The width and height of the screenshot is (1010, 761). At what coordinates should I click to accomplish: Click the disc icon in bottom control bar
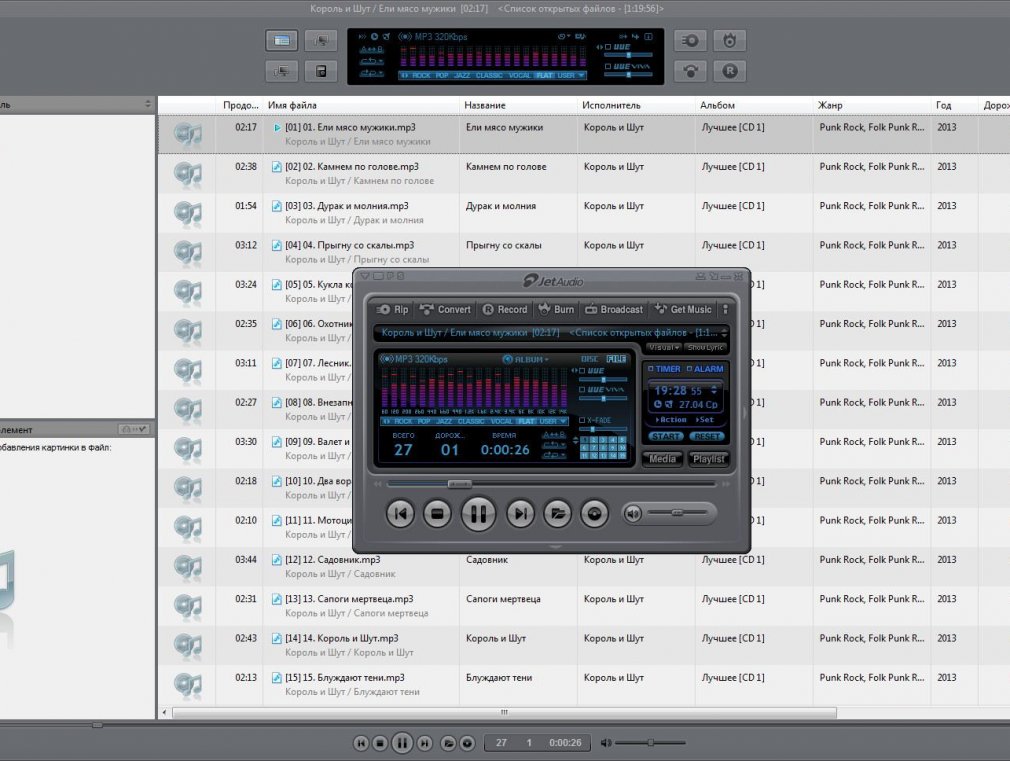(468, 743)
